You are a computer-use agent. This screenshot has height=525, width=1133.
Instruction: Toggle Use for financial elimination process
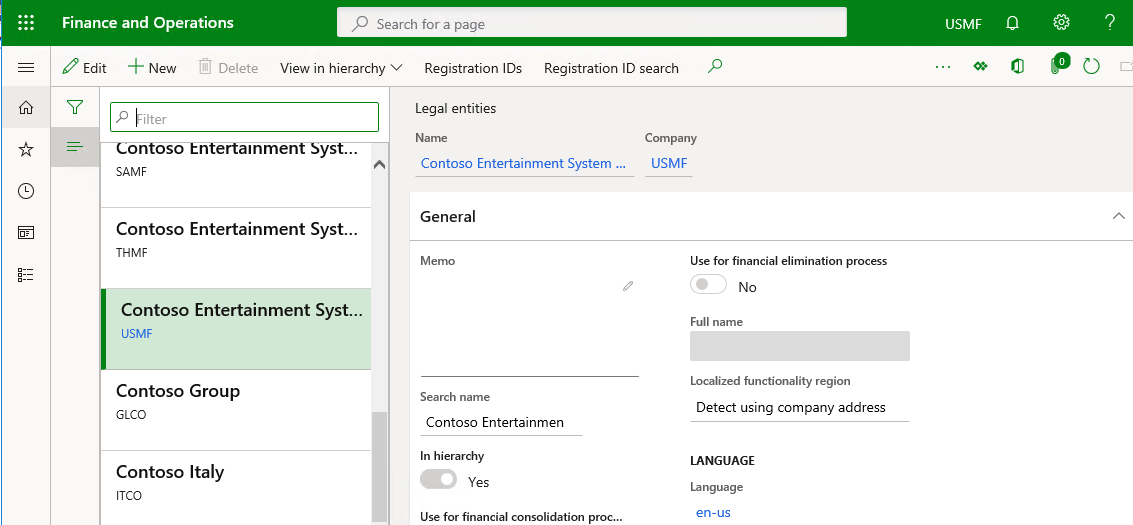coord(709,286)
